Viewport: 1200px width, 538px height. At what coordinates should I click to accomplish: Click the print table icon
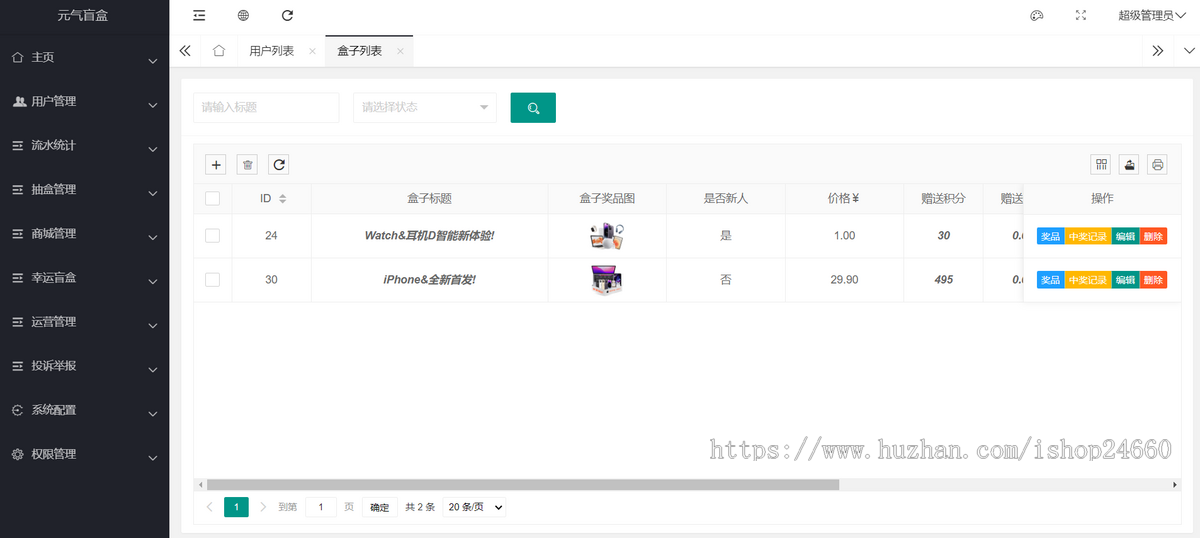click(1157, 165)
